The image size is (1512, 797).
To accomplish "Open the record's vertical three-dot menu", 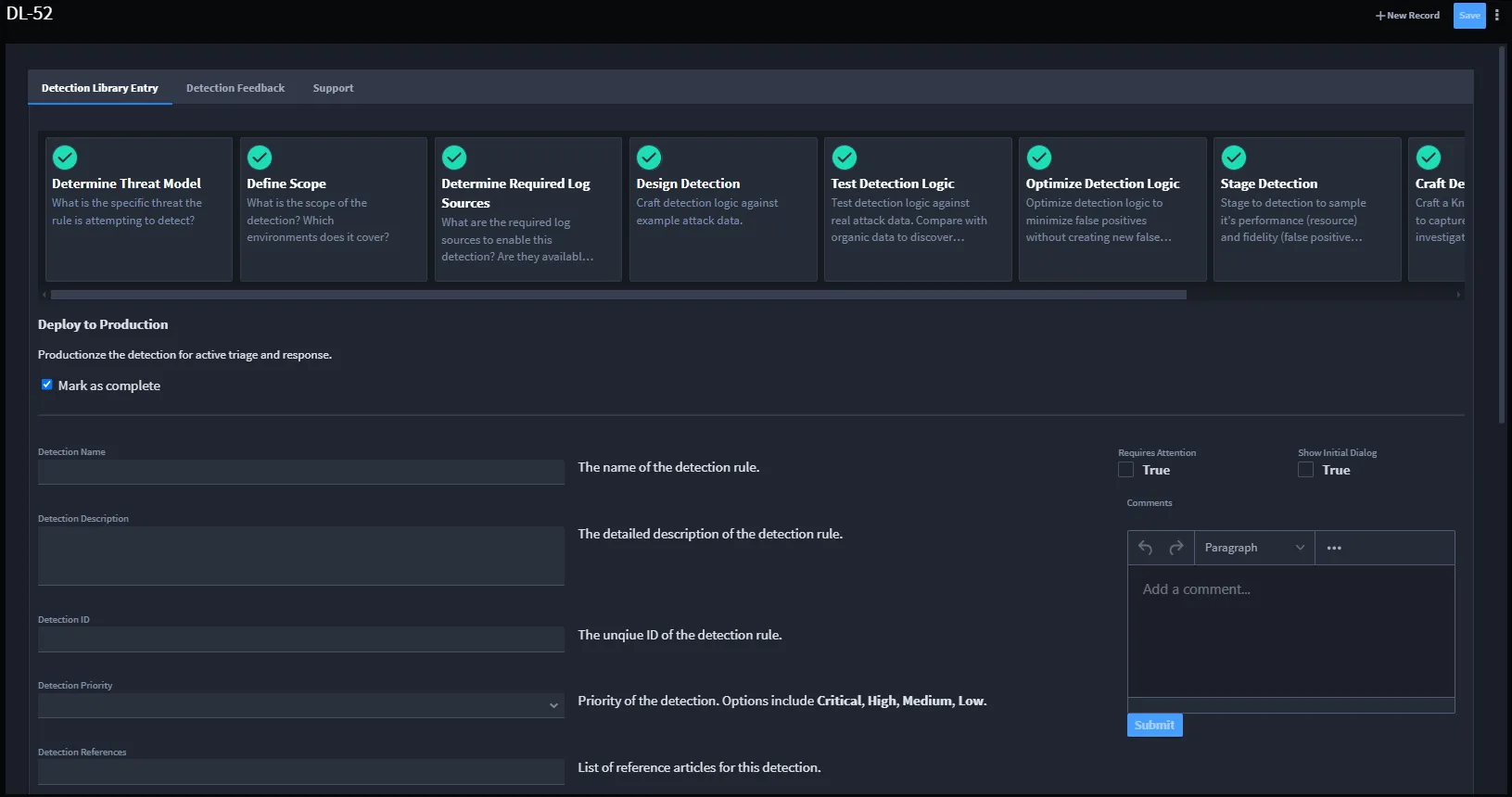I will click(1497, 16).
